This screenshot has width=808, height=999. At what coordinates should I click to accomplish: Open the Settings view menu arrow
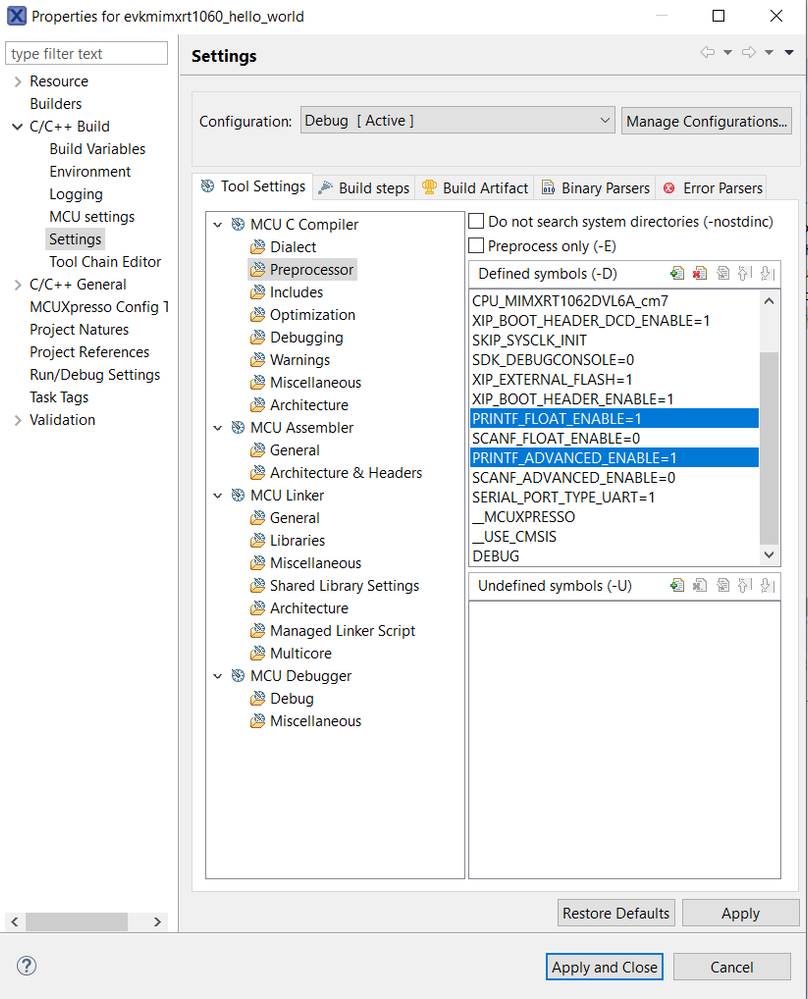[789, 52]
